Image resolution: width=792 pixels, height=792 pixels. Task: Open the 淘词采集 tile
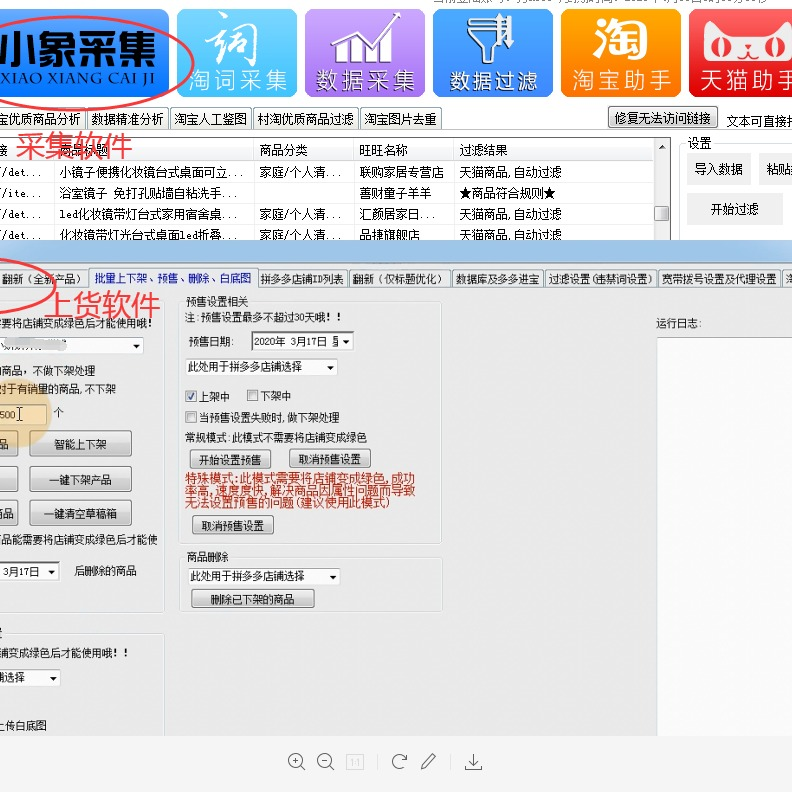(237, 53)
